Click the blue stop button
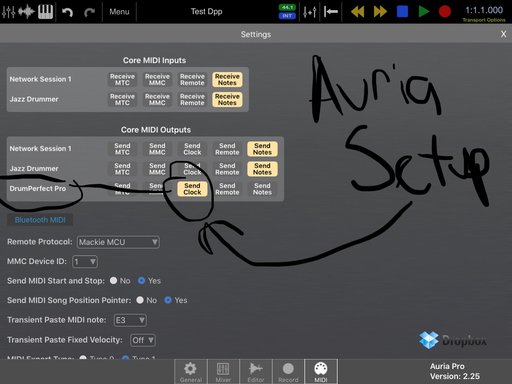 [x=402, y=11]
